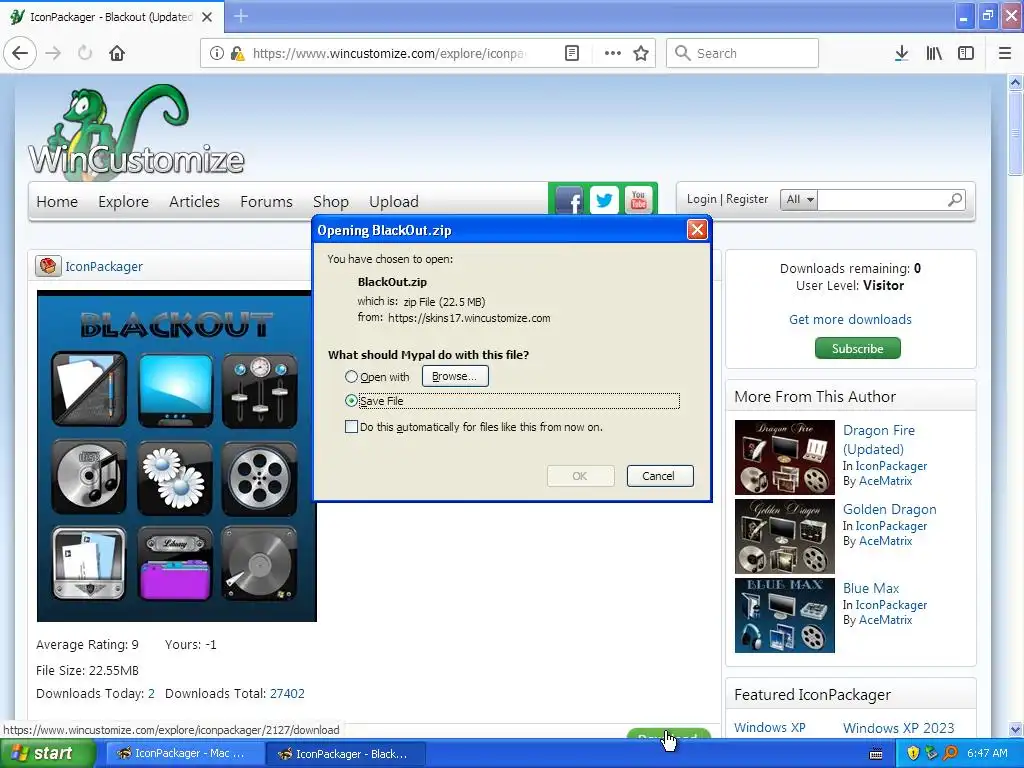The image size is (1024, 768).
Task: Click the Register link
Action: pyautogui.click(x=747, y=199)
